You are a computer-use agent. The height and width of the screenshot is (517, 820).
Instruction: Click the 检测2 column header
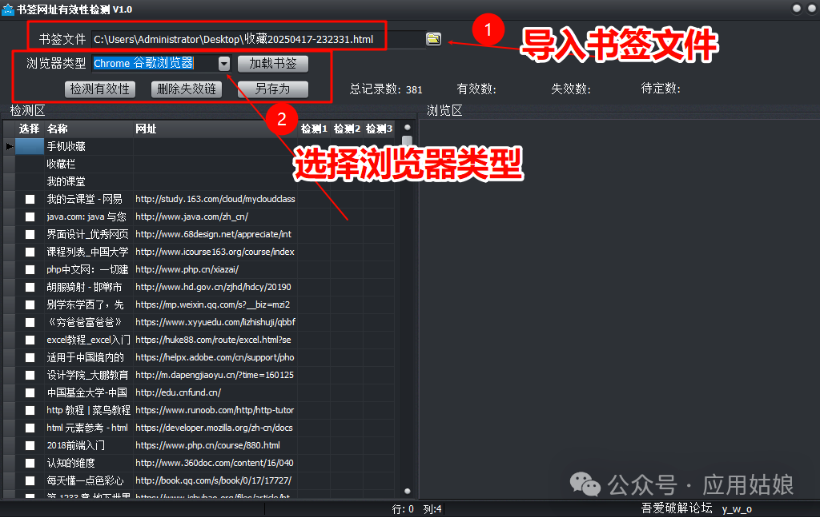pos(347,129)
